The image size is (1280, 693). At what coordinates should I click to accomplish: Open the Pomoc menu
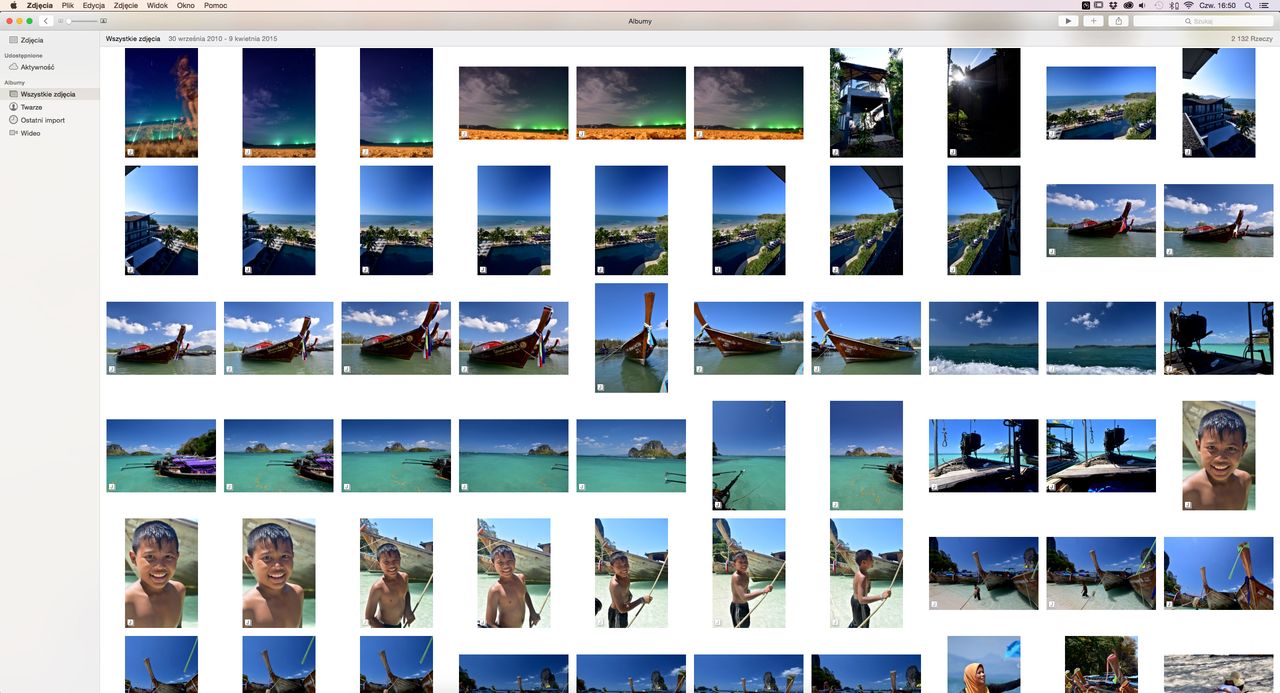click(215, 5)
